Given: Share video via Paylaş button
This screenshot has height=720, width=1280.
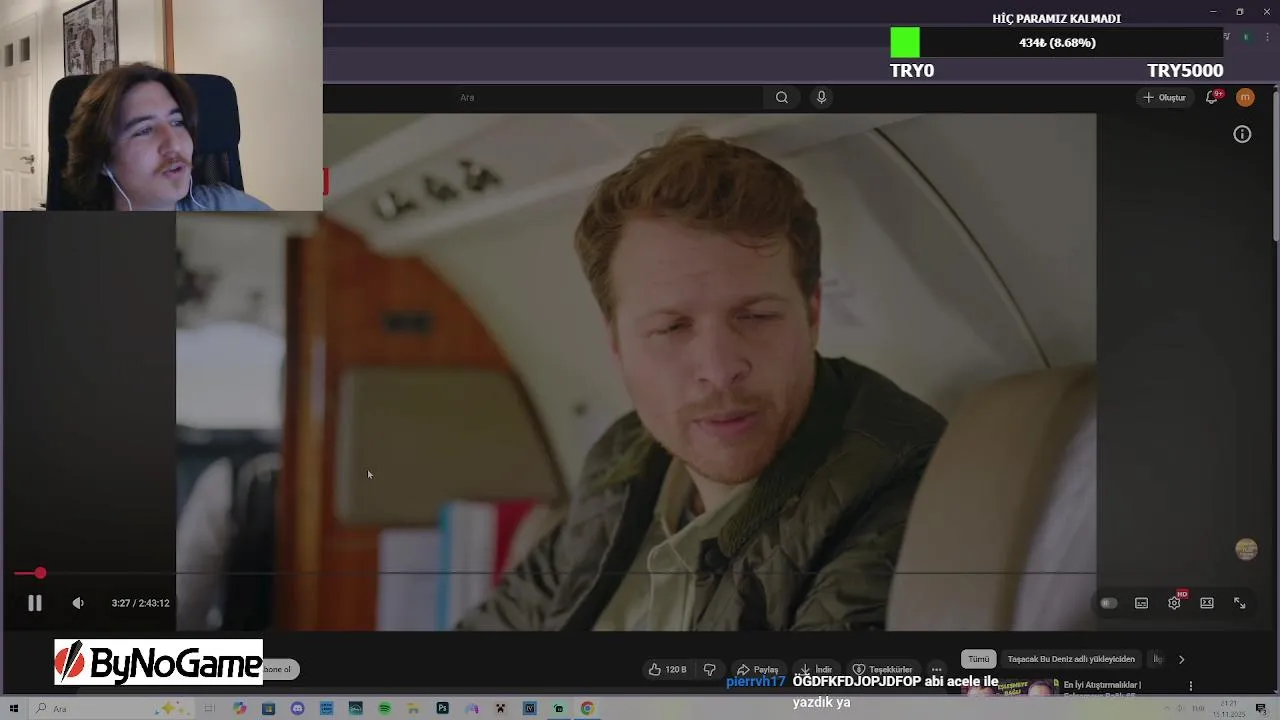Looking at the screenshot, I should 758,669.
